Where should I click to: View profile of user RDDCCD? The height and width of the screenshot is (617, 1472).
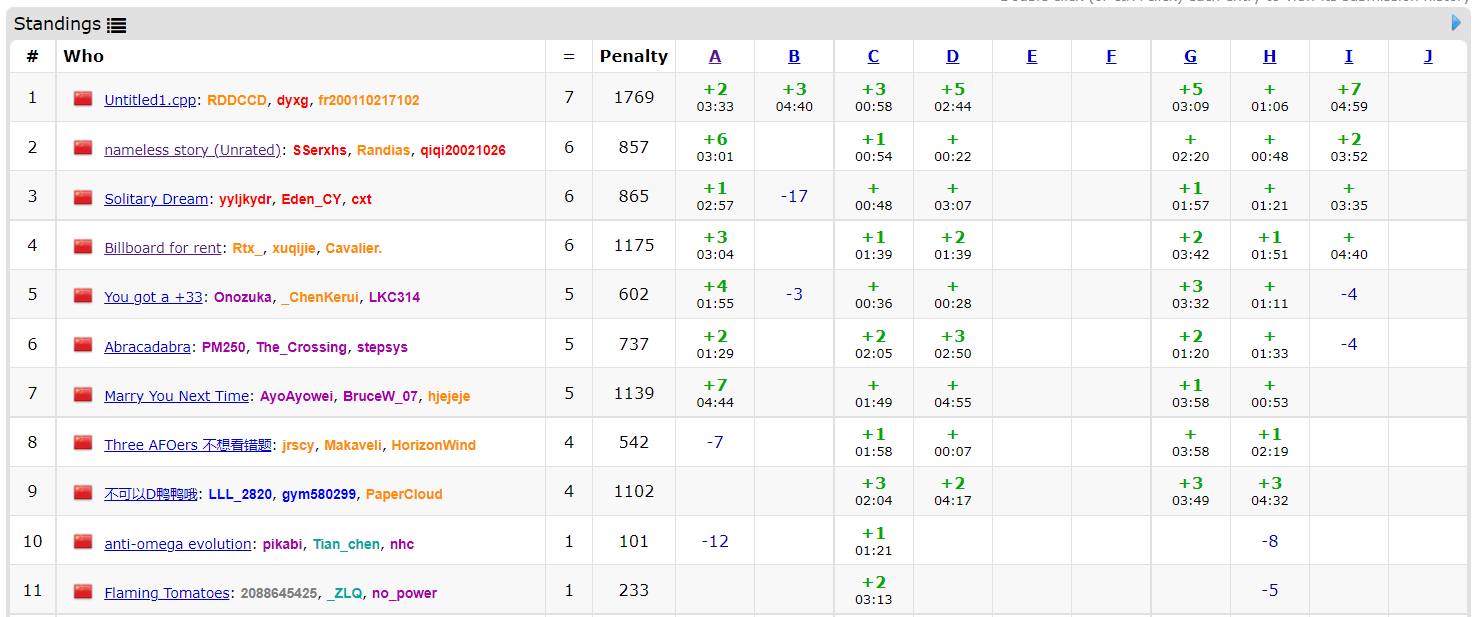[237, 100]
